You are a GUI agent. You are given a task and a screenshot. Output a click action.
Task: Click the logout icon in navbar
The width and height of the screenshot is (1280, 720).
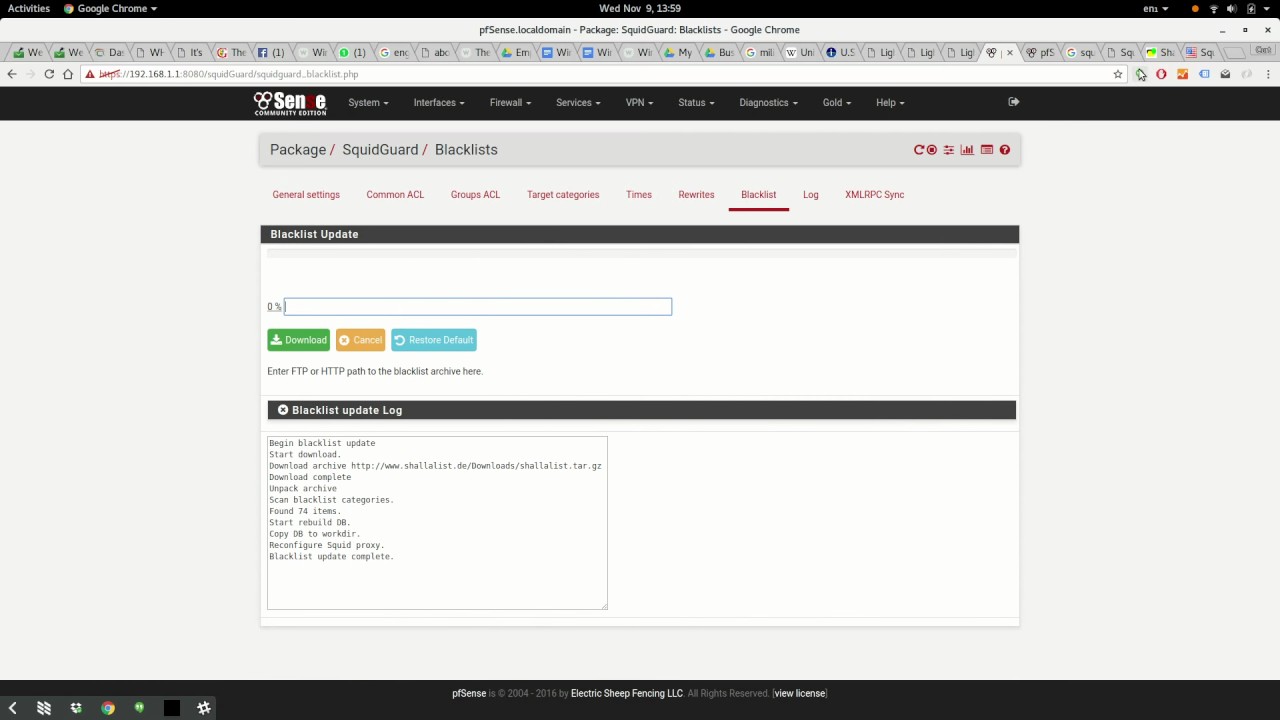click(x=1014, y=102)
